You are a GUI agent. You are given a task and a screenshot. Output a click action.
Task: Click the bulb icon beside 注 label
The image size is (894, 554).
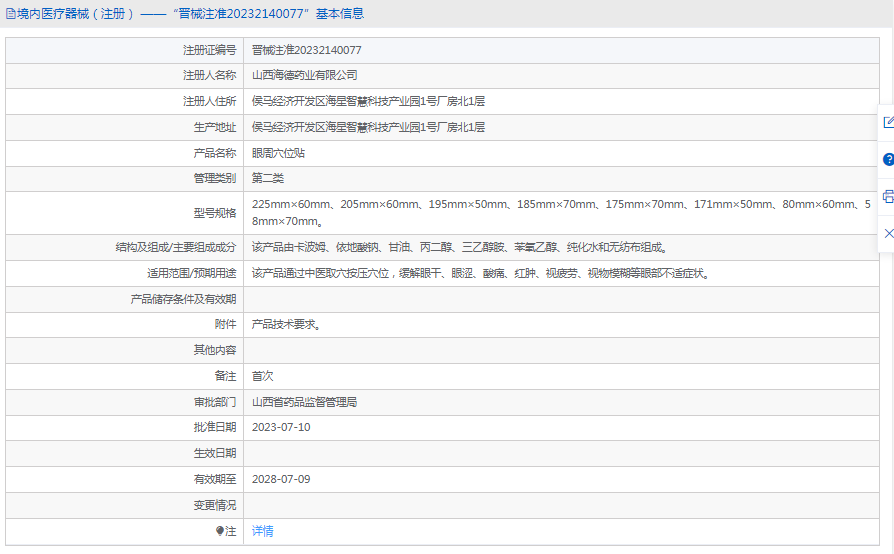220,532
